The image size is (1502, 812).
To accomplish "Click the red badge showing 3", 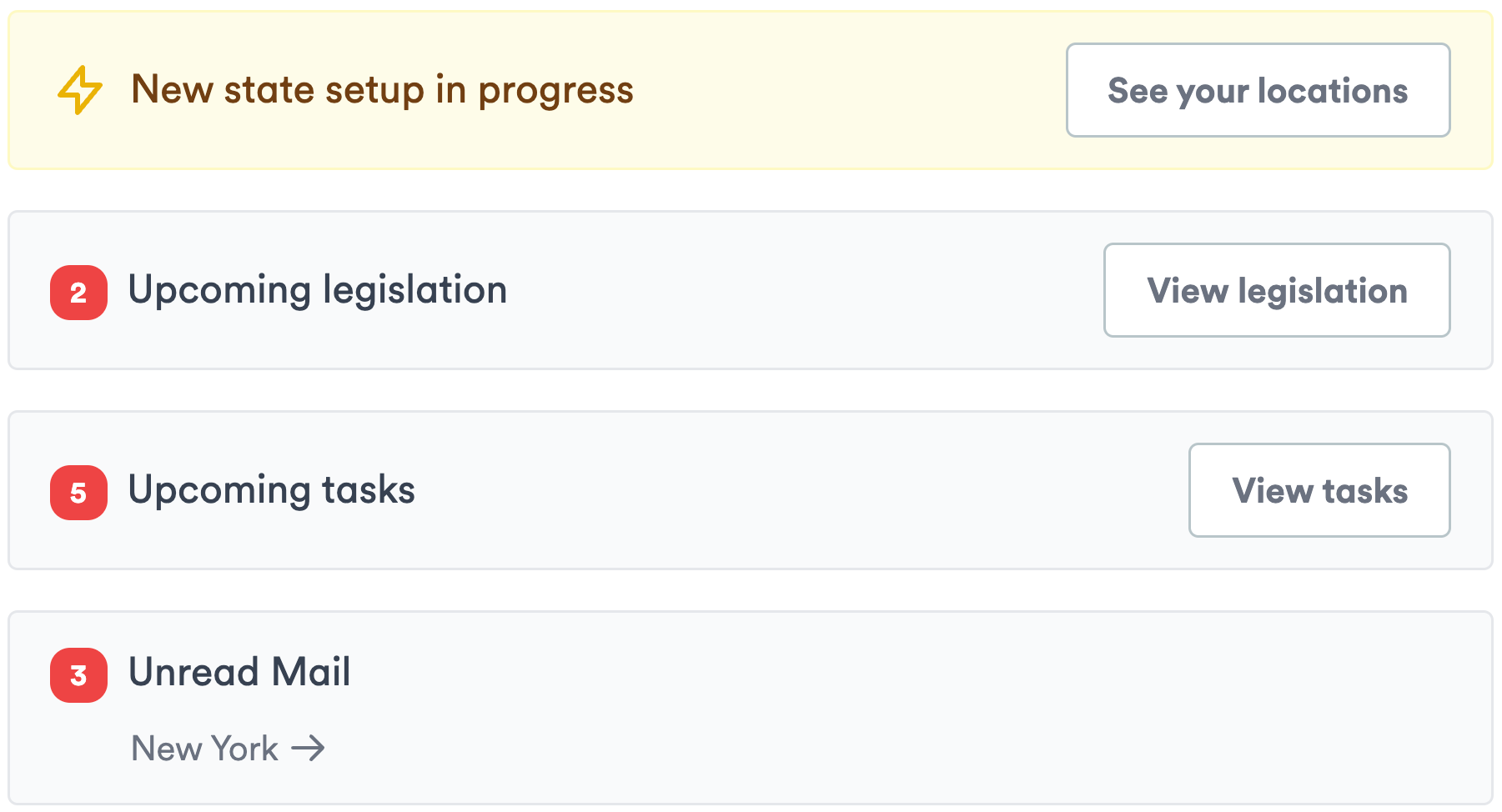I will pyautogui.click(x=78, y=675).
